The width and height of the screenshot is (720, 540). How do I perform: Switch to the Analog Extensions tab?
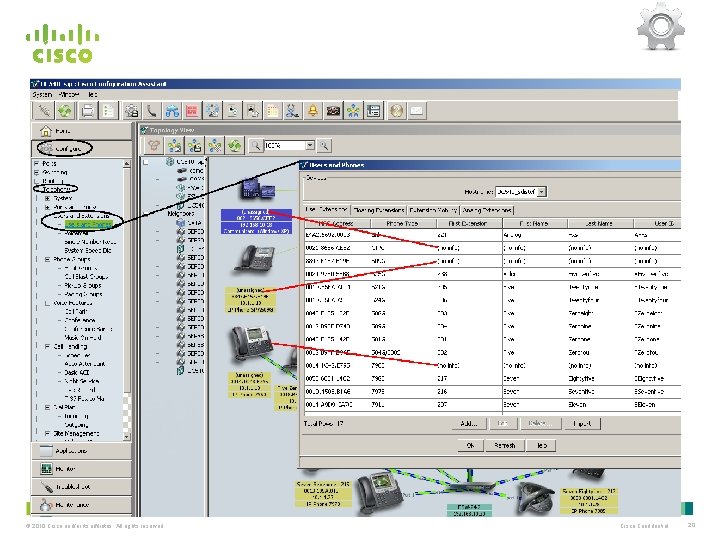[487, 210]
